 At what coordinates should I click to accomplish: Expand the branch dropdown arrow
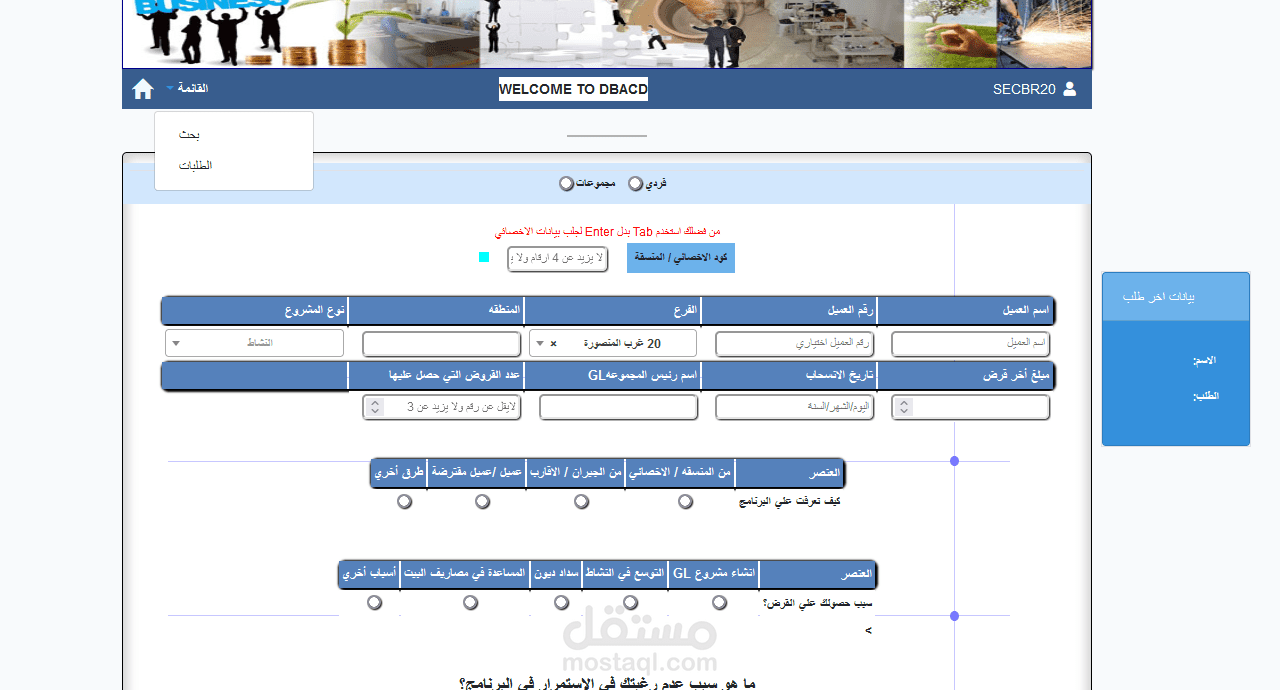pos(540,344)
